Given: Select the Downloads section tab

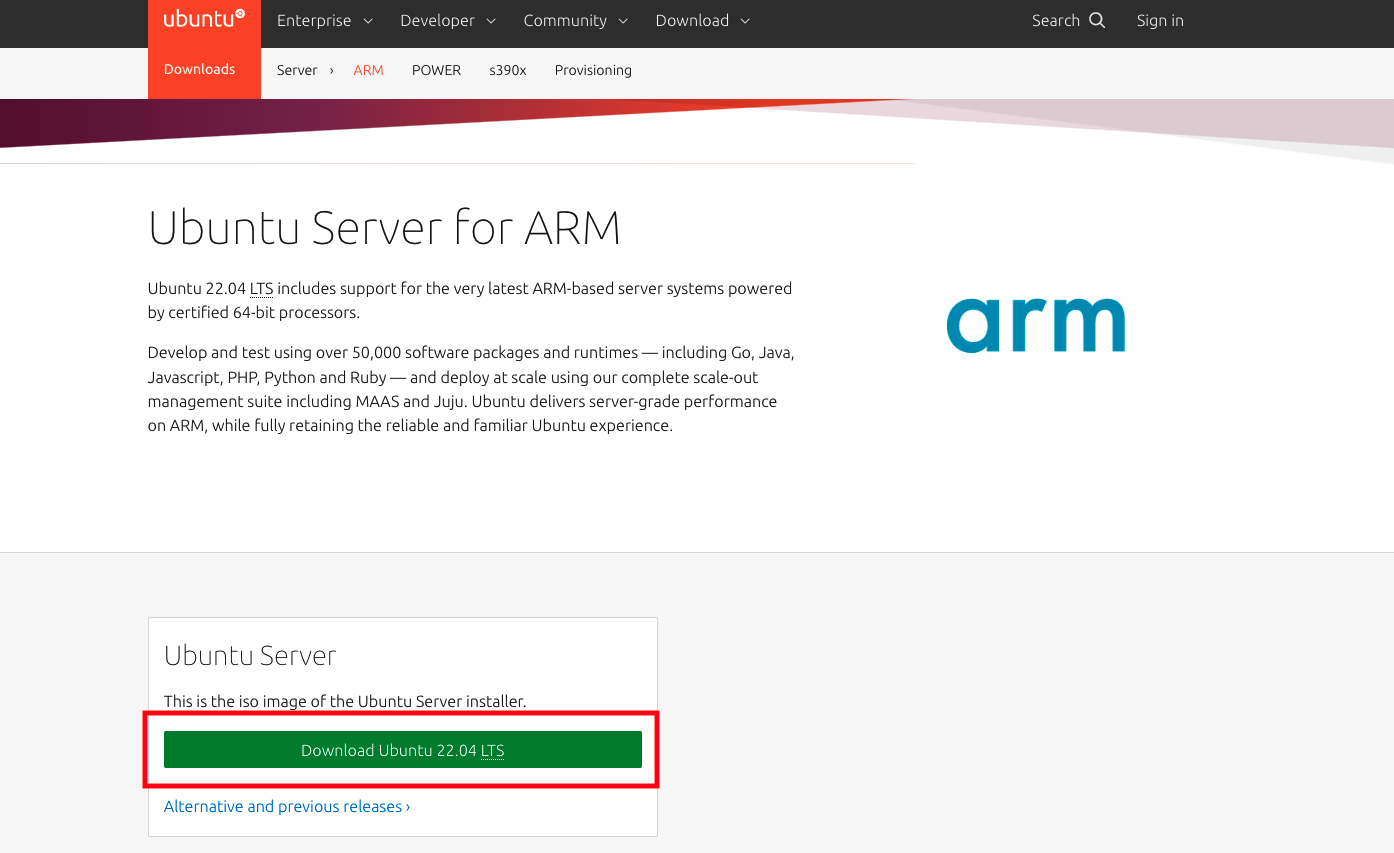Looking at the screenshot, I should (x=200, y=69).
